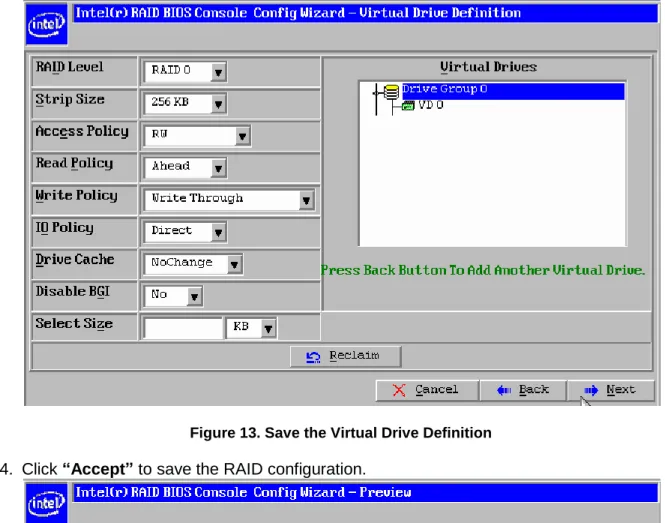Click the blue right arrow Next icon
The image size is (665, 523).
591,390
